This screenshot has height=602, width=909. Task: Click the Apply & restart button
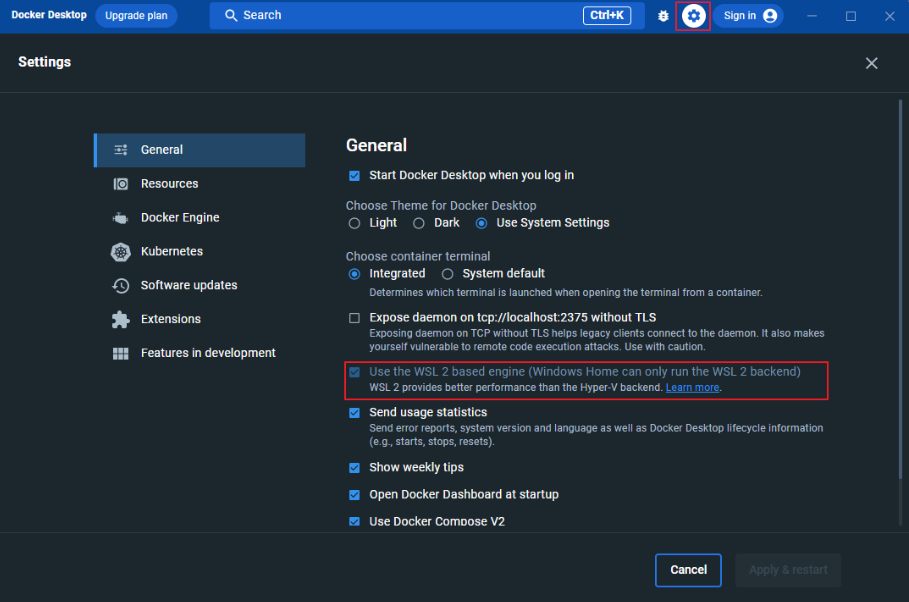[788, 570]
